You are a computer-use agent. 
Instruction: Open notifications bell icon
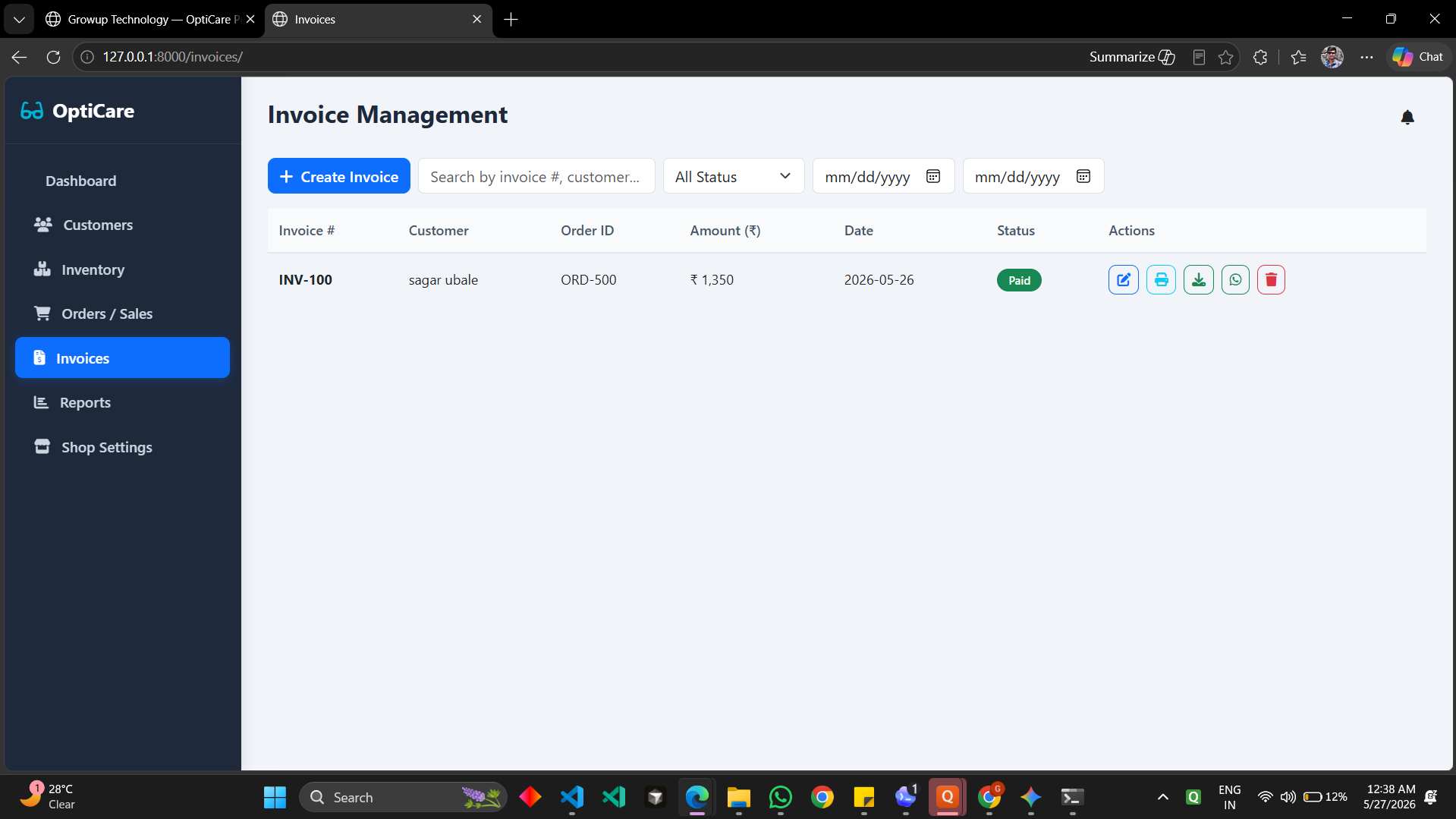coord(1407,117)
